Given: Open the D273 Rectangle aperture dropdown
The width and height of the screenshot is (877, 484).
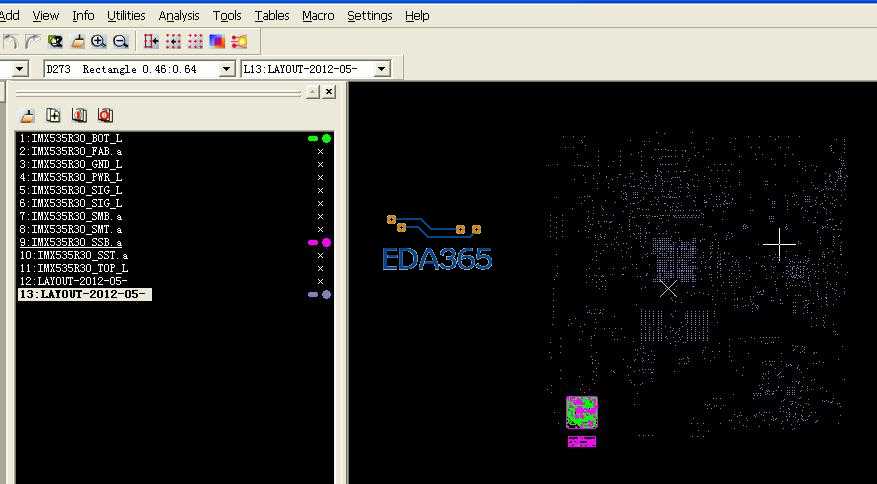Looking at the screenshot, I should [227, 69].
